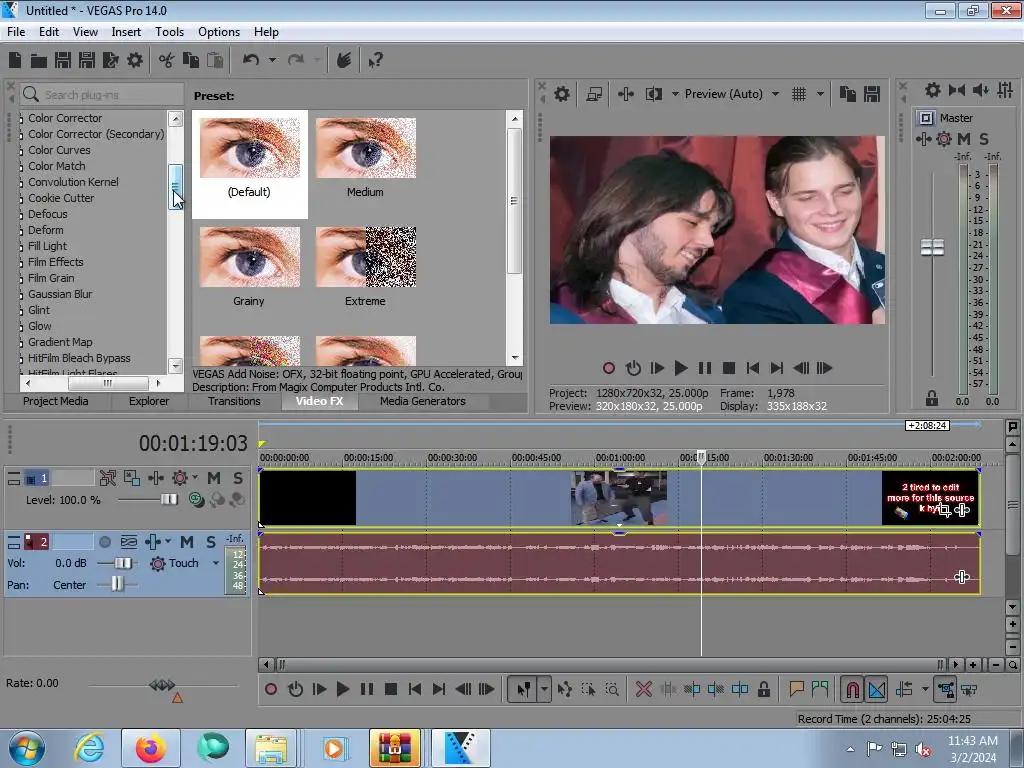Open the preview overlays grid icon
Viewport: 1024px width, 768px height.
pos(799,94)
